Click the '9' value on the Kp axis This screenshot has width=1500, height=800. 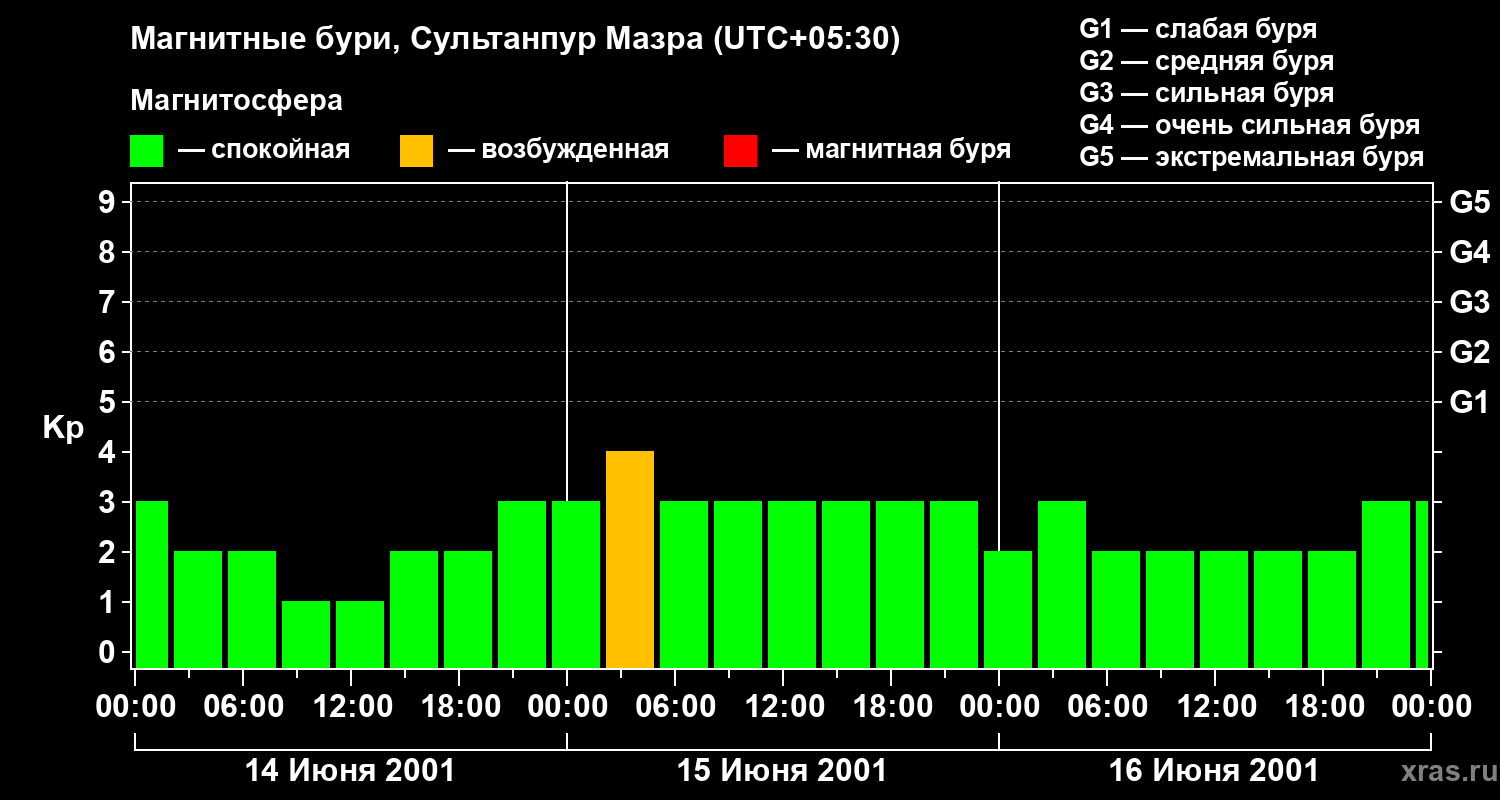pyautogui.click(x=109, y=202)
